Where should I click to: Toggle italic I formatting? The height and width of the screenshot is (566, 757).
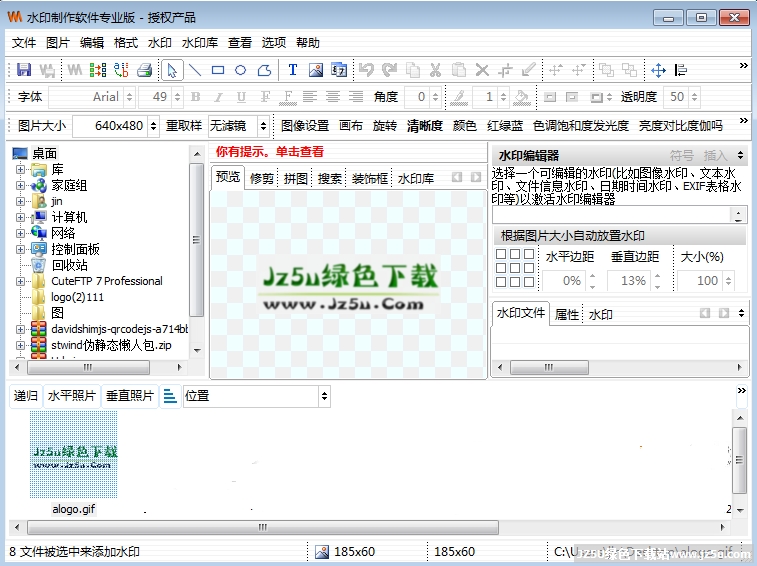click(218, 97)
